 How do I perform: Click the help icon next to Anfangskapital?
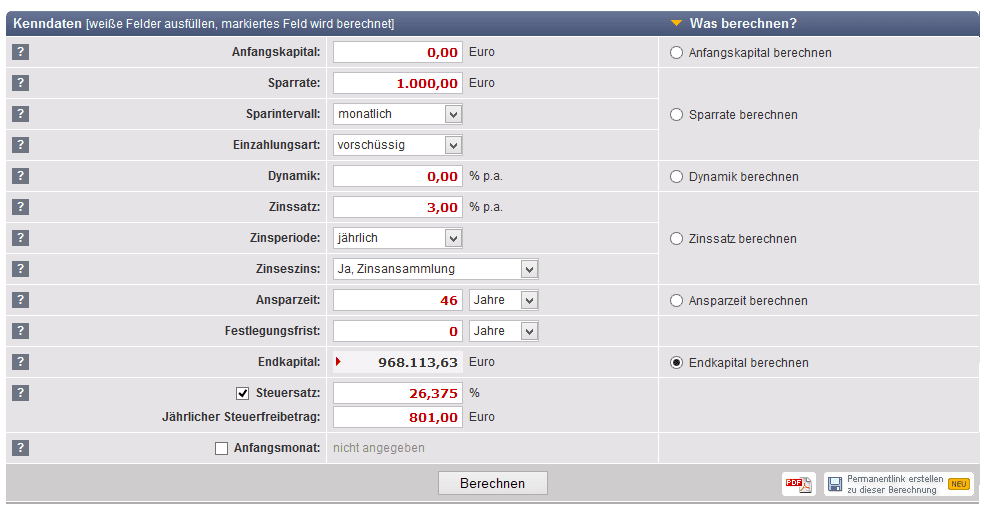(x=20, y=53)
